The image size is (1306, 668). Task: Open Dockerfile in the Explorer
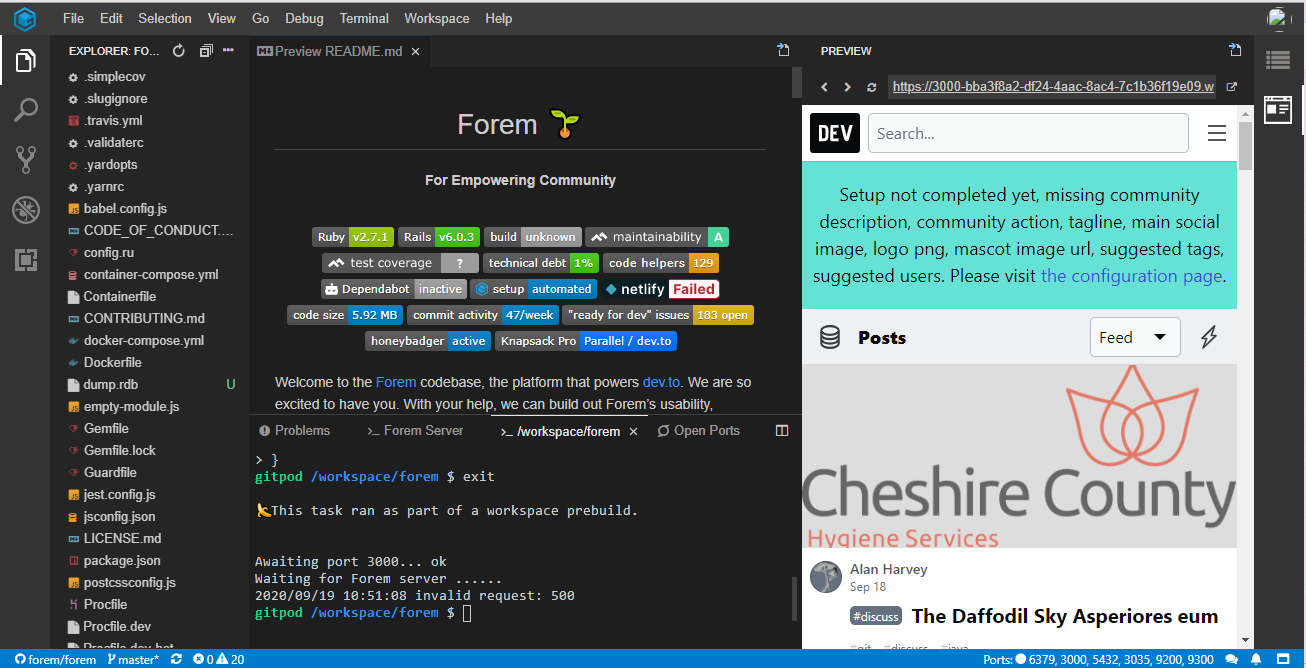[112, 362]
